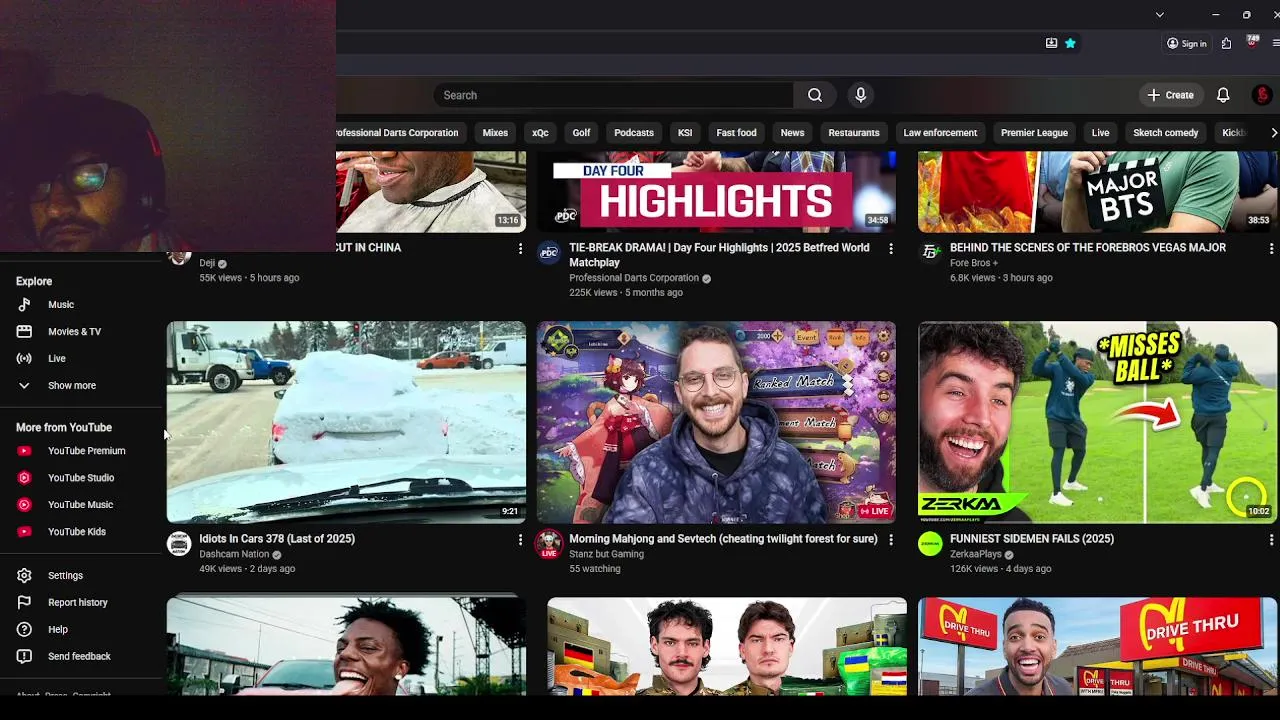Open options menu for Tie-Break Drama video
The height and width of the screenshot is (720, 1280).
point(890,249)
